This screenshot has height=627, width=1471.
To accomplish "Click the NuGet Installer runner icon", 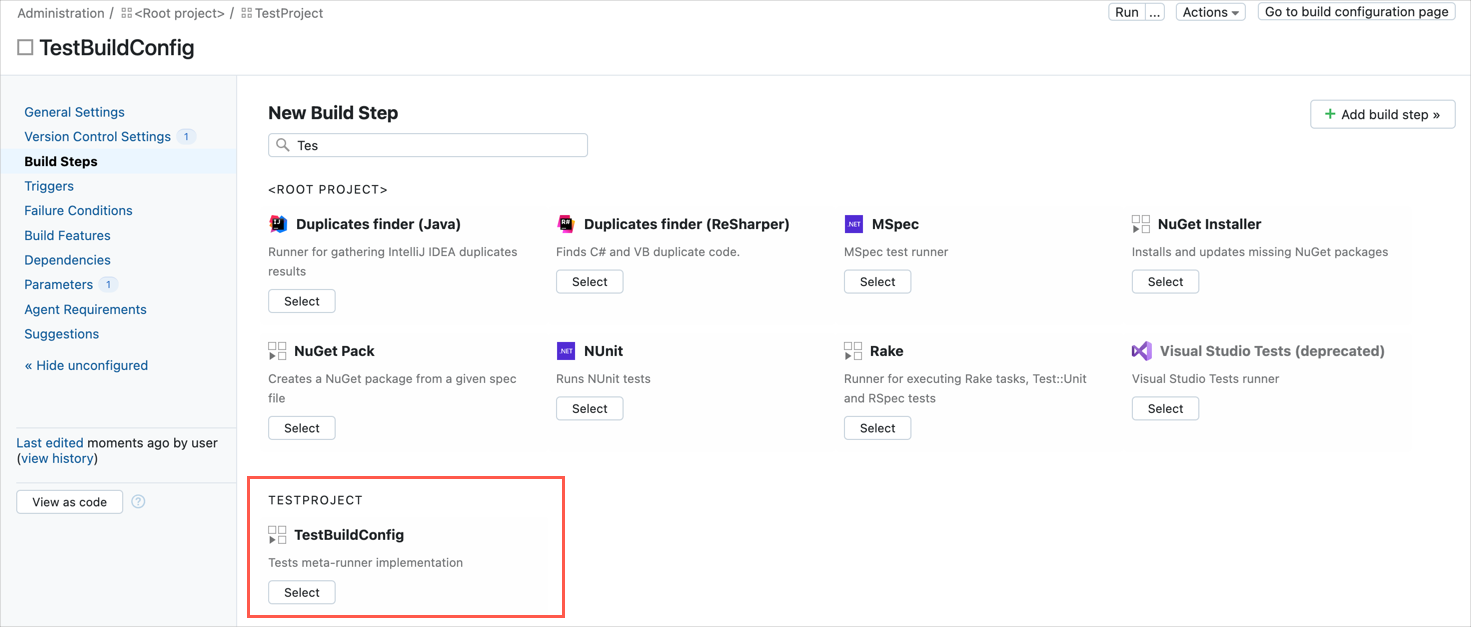I will tap(1142, 223).
